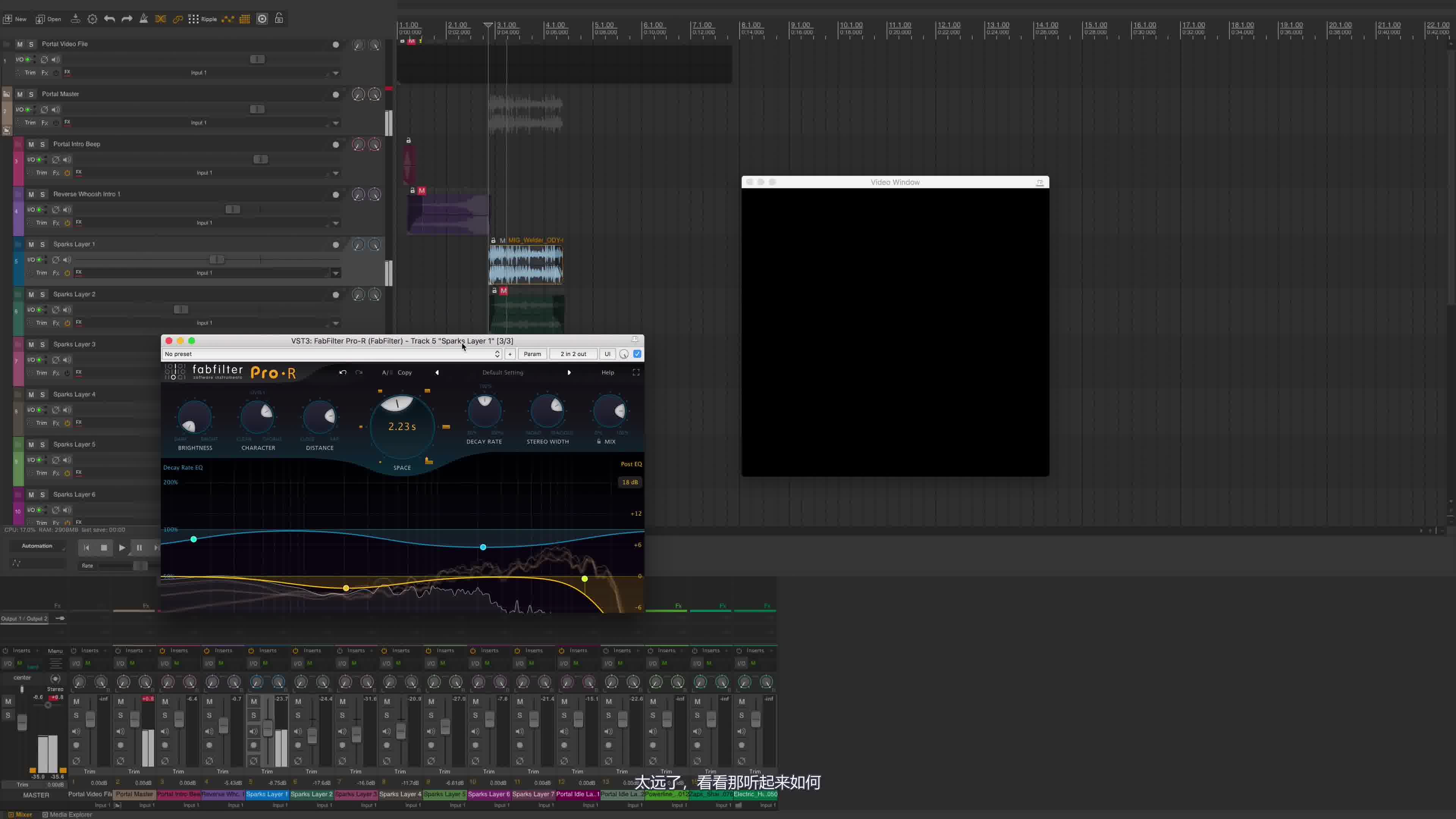Click the save project toolbar icon
1456x819 pixels.
pos(75,19)
